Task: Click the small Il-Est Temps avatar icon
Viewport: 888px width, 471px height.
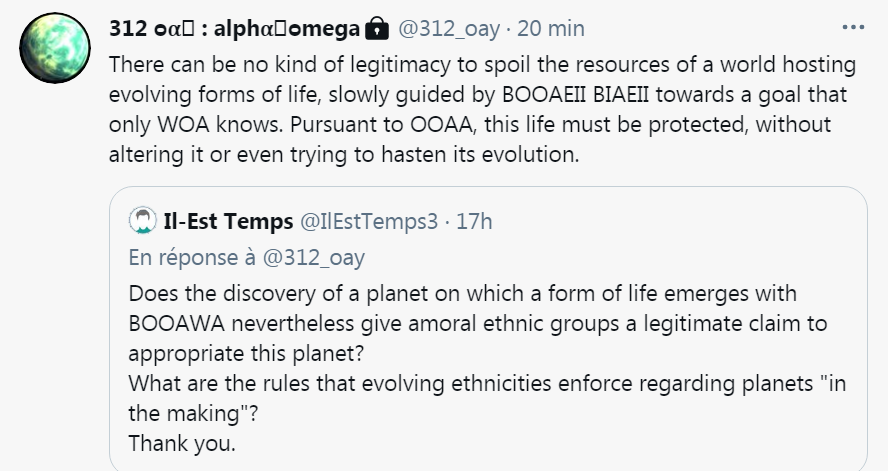Action: click(x=144, y=220)
